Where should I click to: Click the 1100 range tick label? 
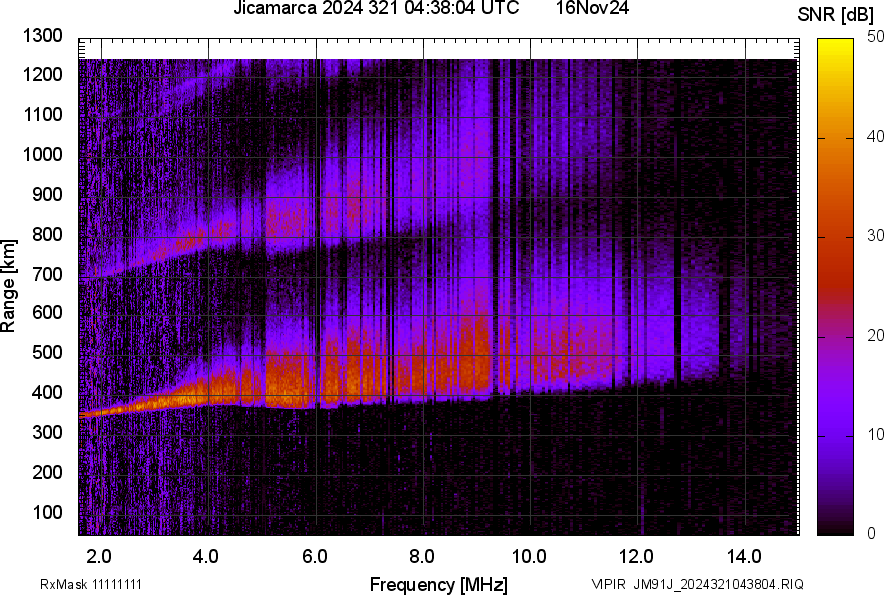click(42, 114)
